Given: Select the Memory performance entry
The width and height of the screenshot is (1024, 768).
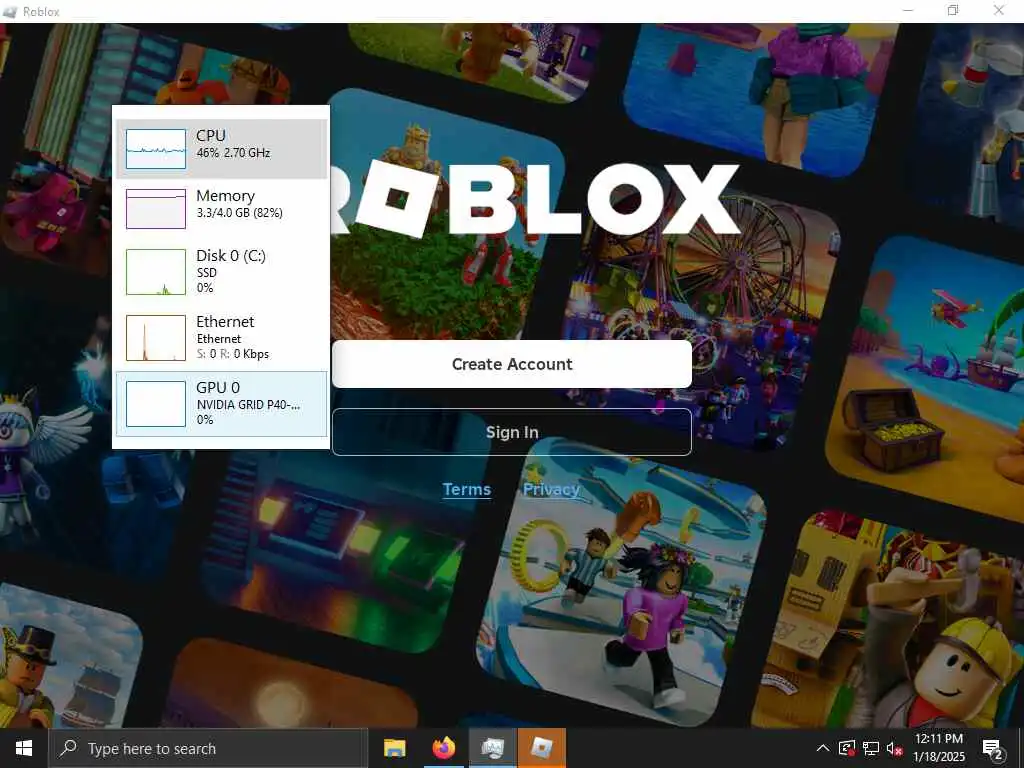Looking at the screenshot, I should tap(221, 208).
